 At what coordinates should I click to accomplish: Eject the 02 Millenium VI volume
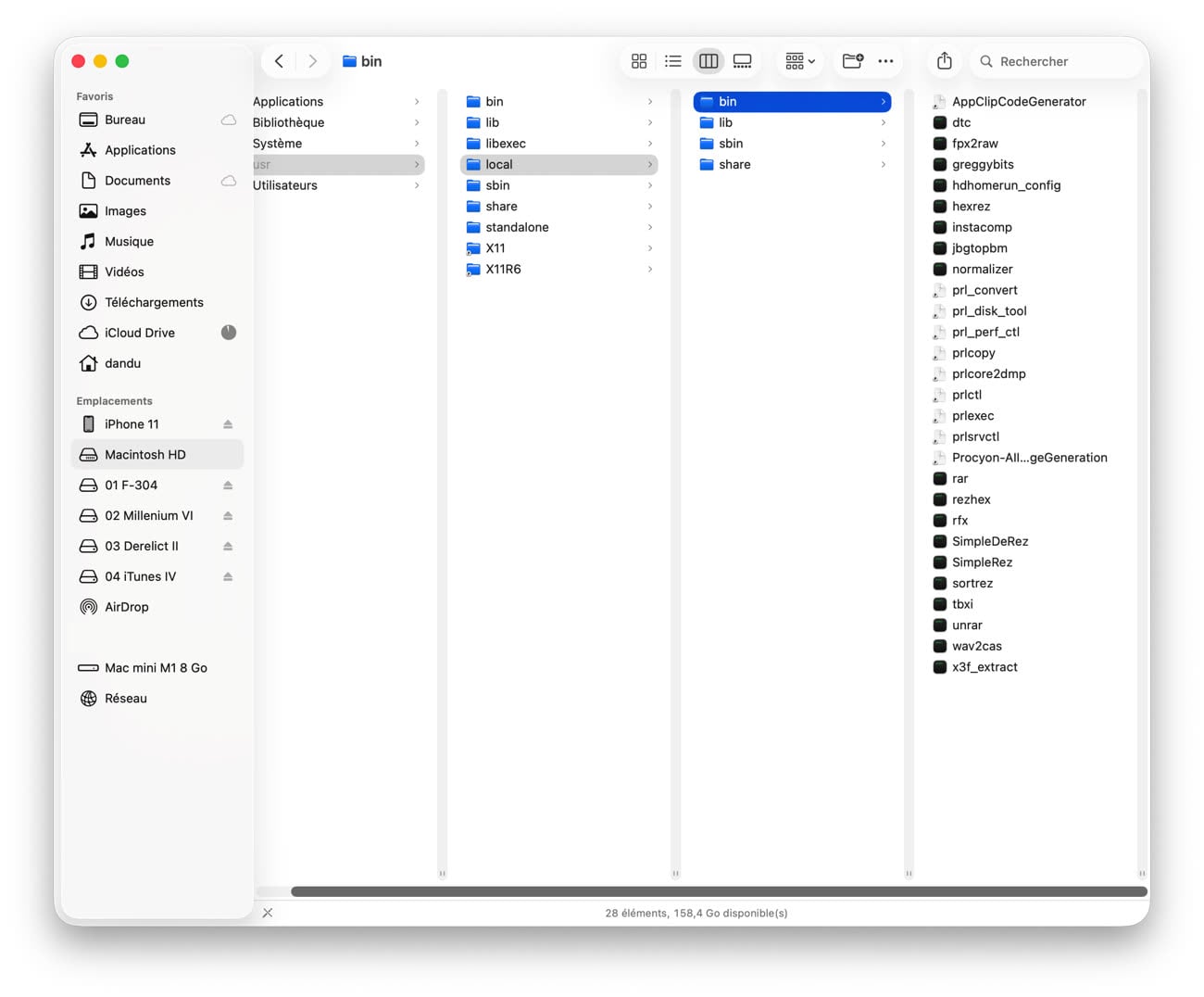tap(228, 516)
